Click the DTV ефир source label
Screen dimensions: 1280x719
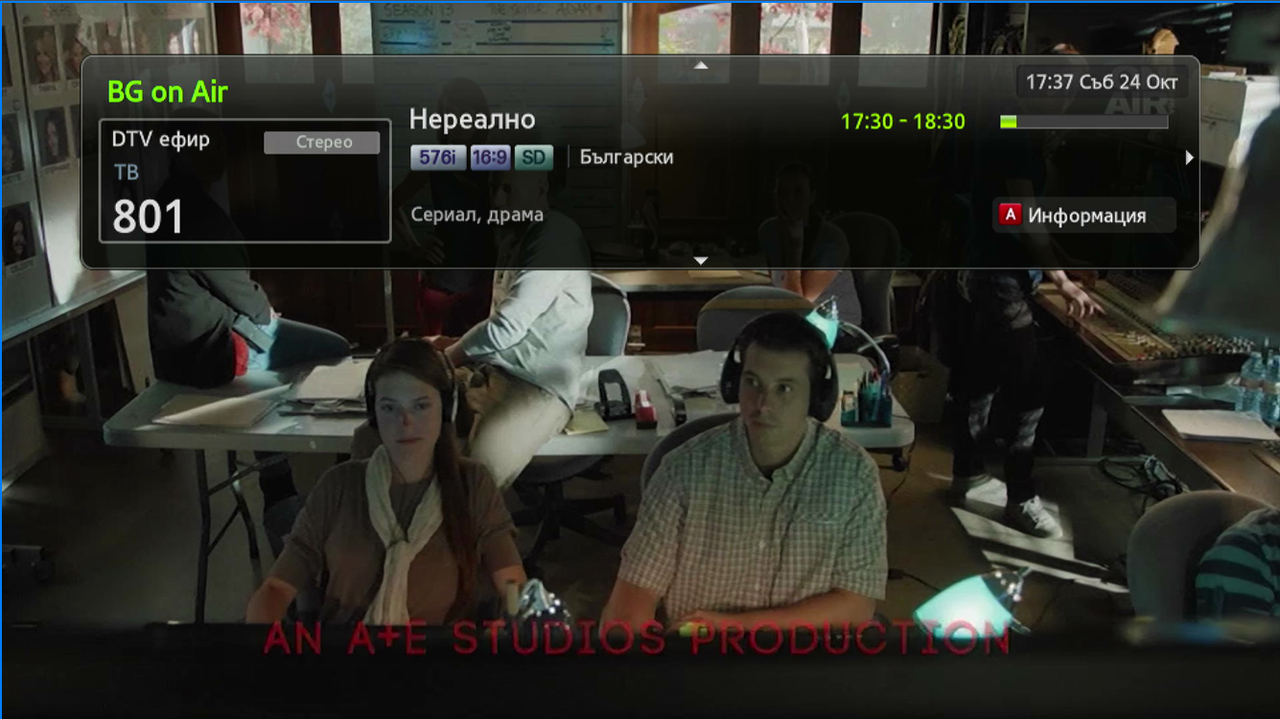click(161, 140)
